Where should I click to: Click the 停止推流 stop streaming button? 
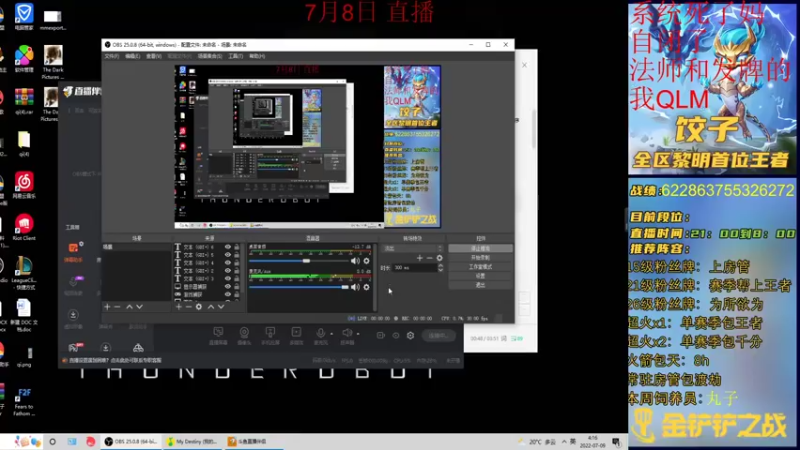480,248
